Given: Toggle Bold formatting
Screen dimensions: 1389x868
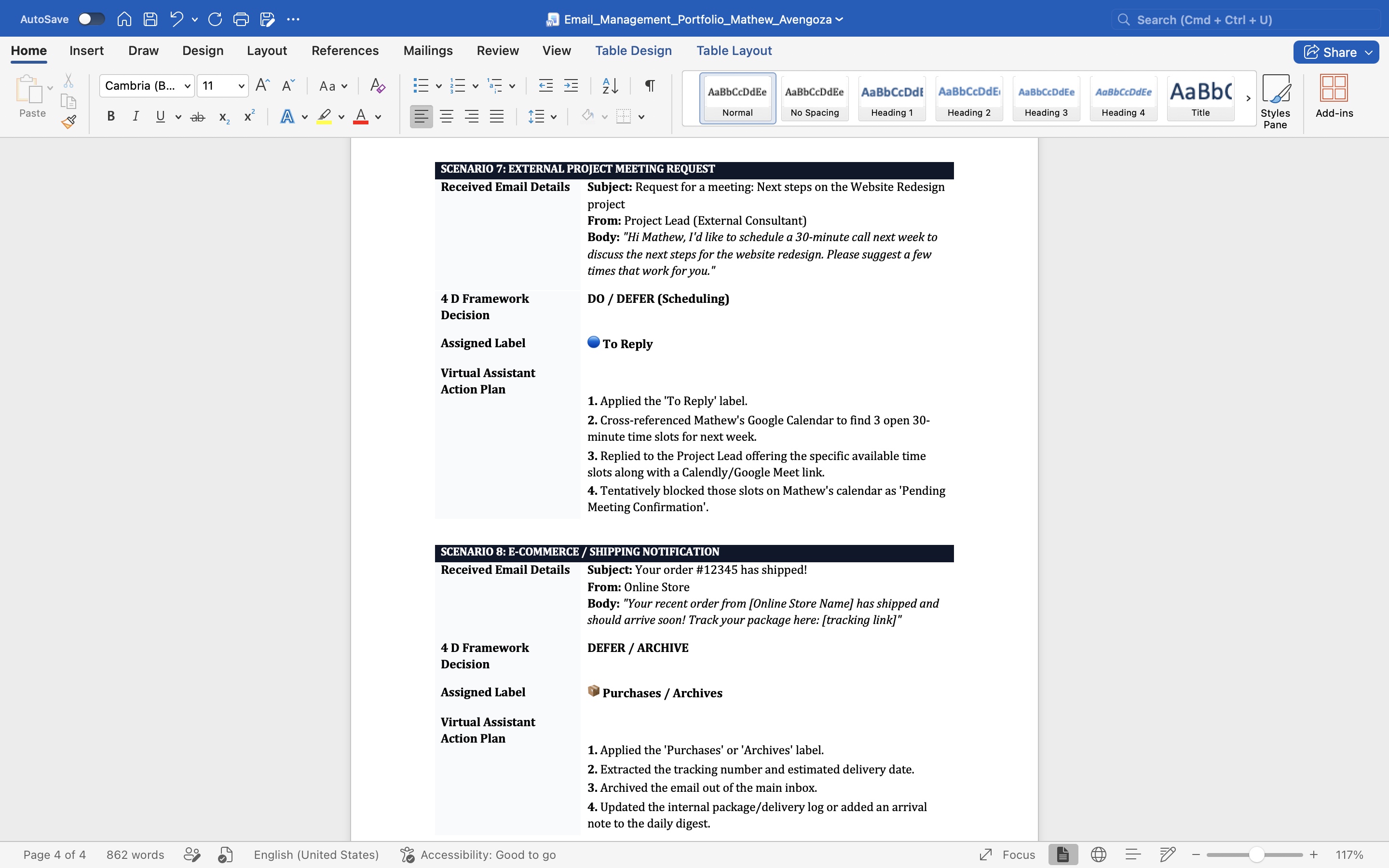Looking at the screenshot, I should [111, 117].
